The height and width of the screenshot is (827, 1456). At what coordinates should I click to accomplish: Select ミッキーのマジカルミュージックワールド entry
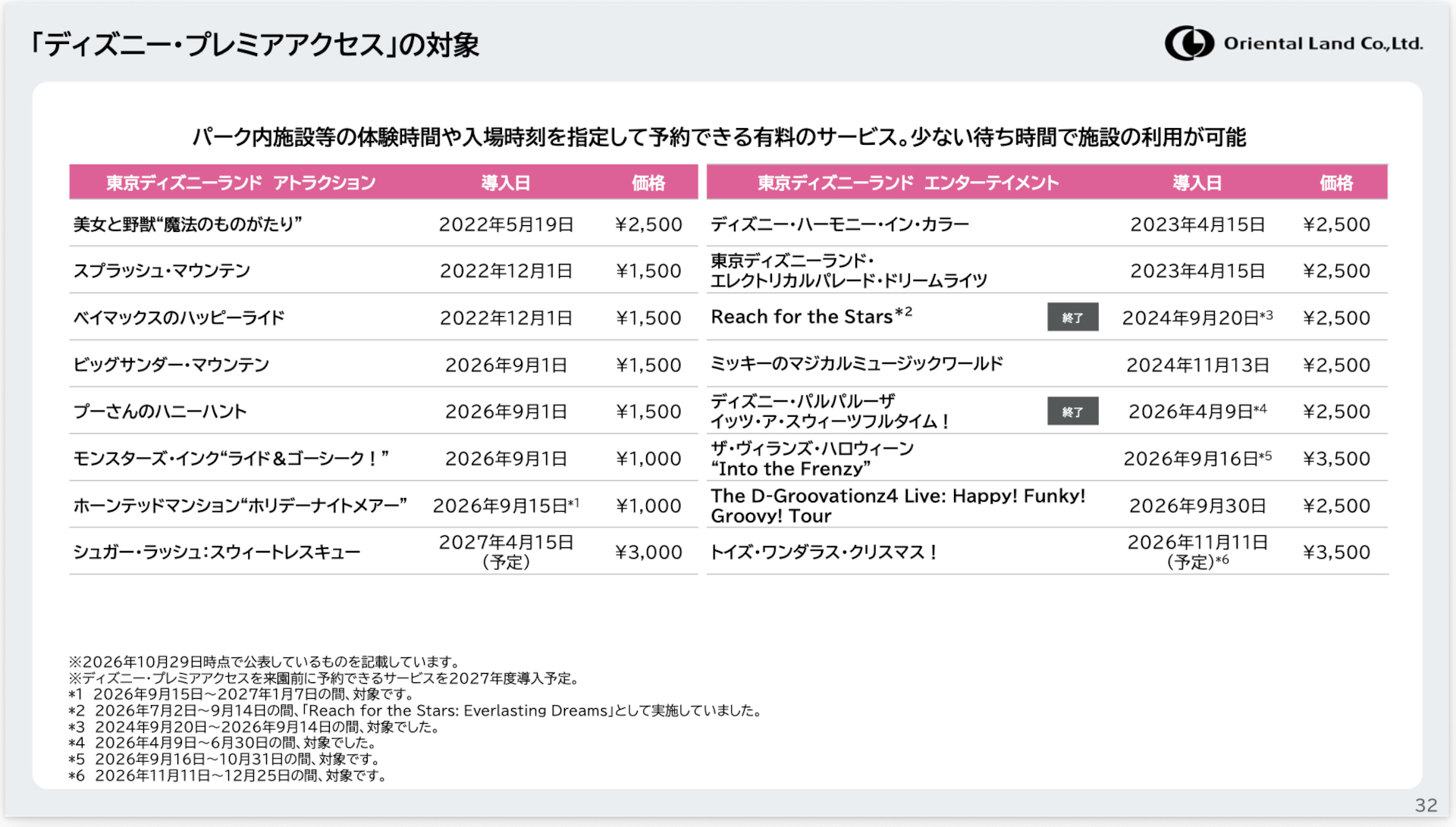[857, 364]
